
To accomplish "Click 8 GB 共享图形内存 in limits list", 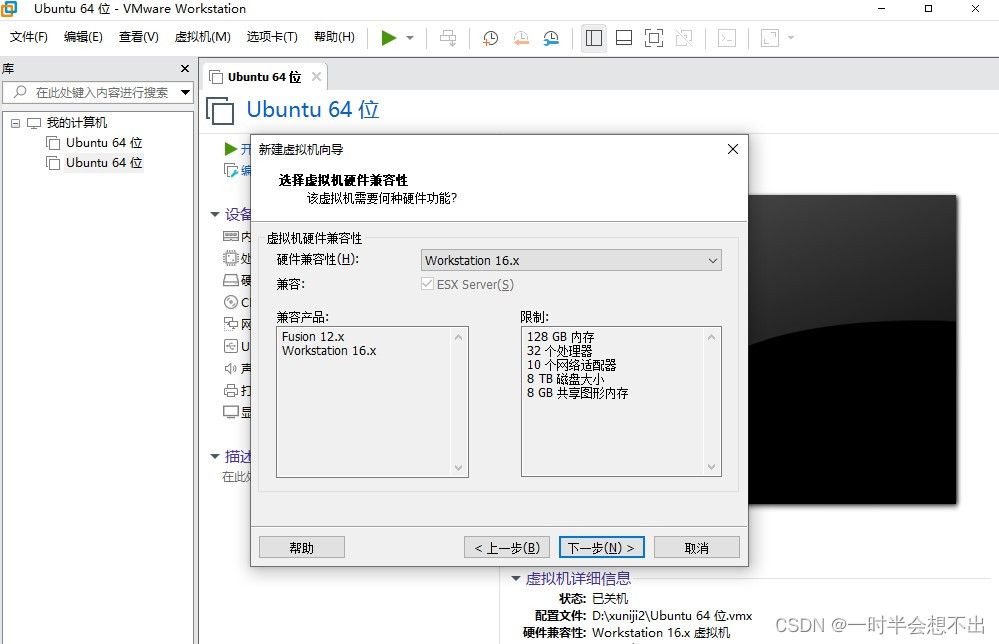I will 577,393.
